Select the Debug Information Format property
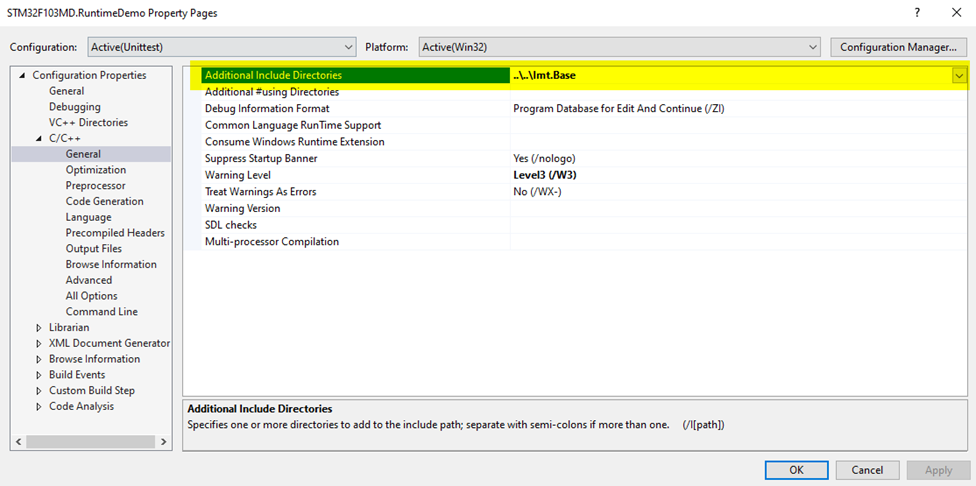Image resolution: width=976 pixels, height=486 pixels. point(356,108)
